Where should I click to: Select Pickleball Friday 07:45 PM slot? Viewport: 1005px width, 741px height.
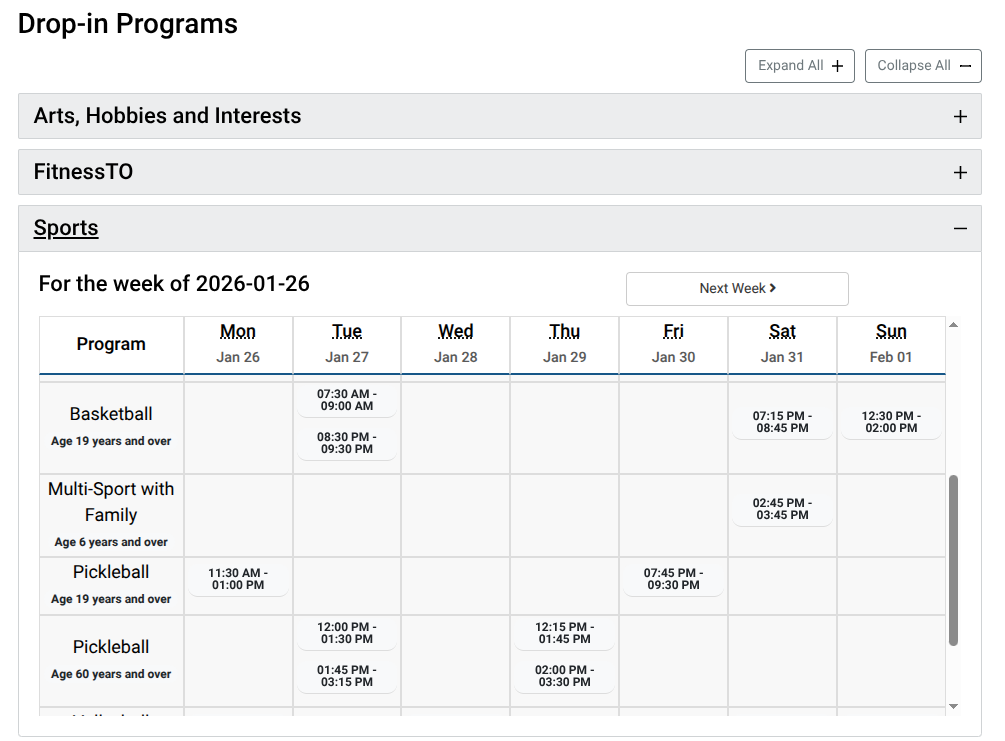coord(673,579)
